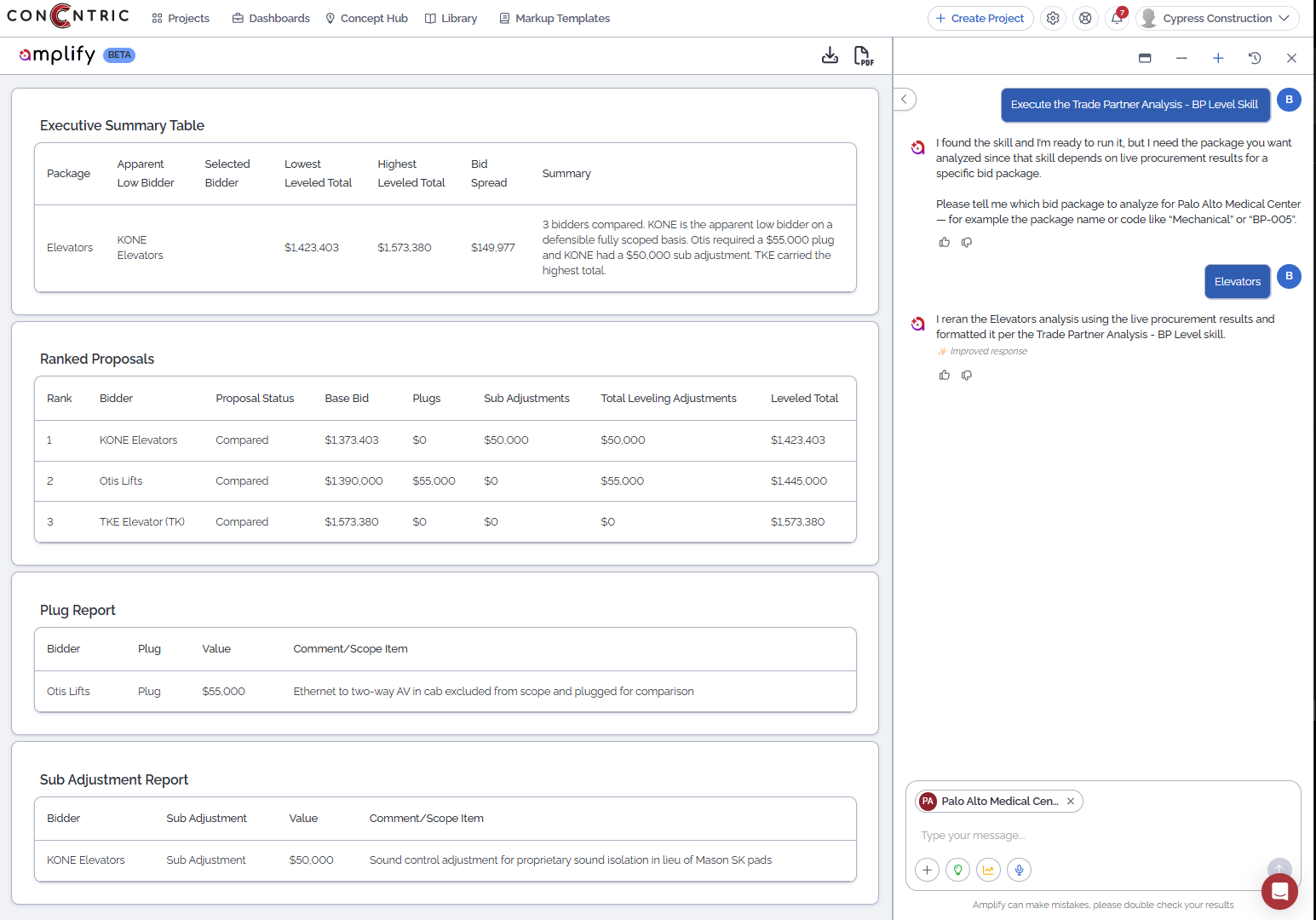This screenshot has width=1316, height=920.
Task: Click the BETA badge
Action: pos(119,55)
